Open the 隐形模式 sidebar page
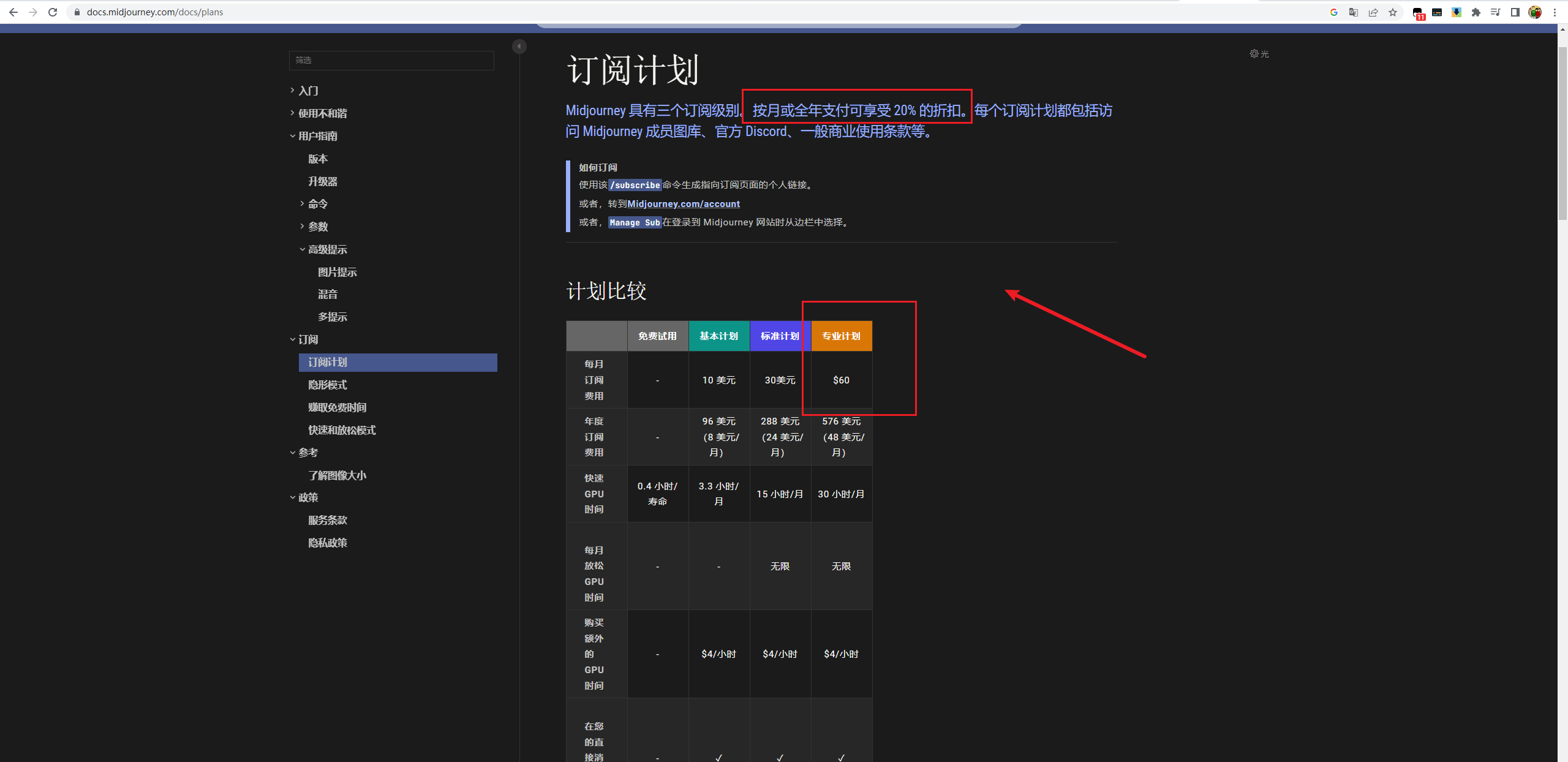 [328, 385]
